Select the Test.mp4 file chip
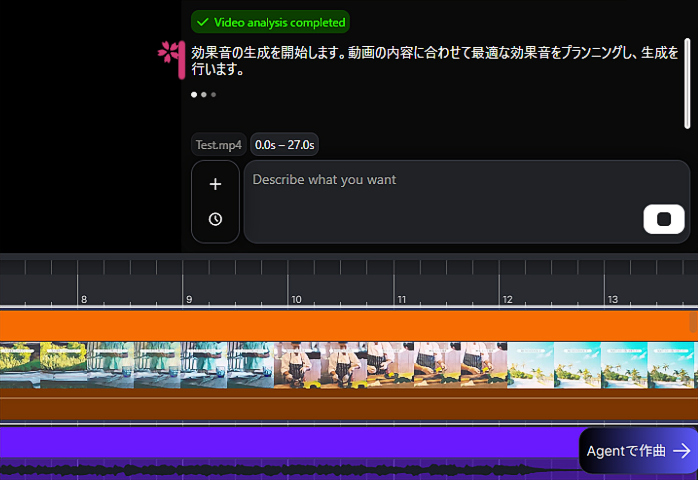The width and height of the screenshot is (698, 480). (218, 145)
